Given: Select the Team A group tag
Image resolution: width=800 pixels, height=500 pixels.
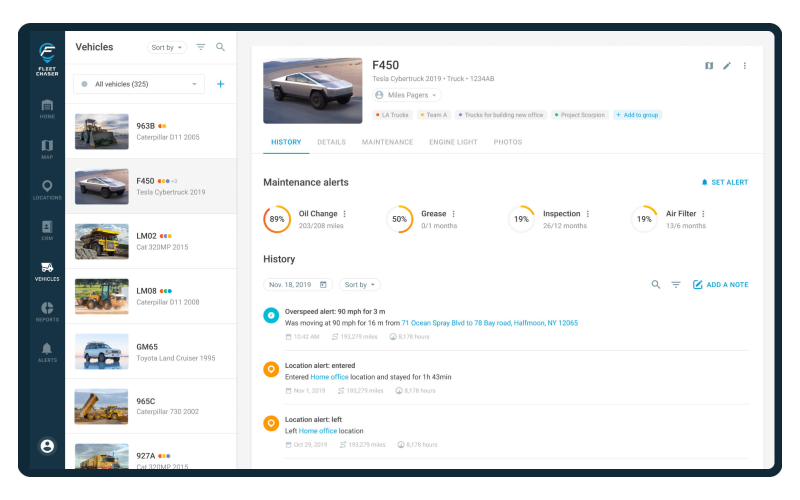Looking at the screenshot, I should pos(434,115).
